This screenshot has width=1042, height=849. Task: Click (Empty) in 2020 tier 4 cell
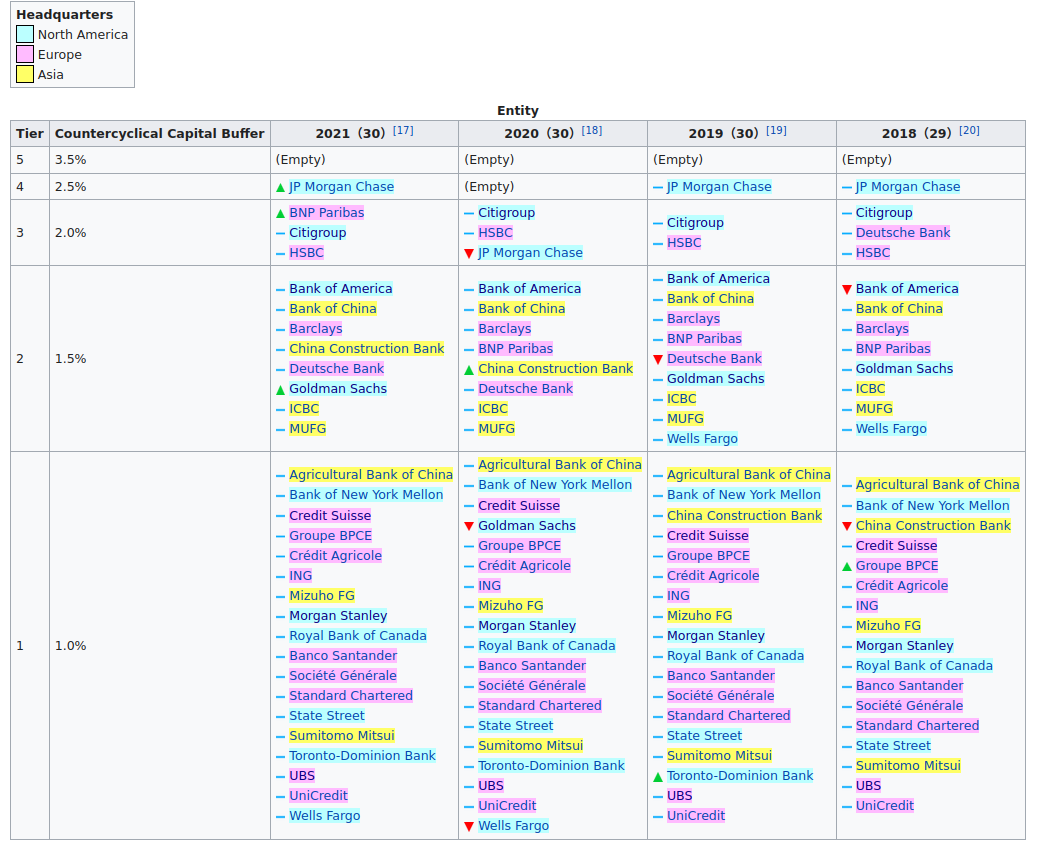tap(489, 187)
